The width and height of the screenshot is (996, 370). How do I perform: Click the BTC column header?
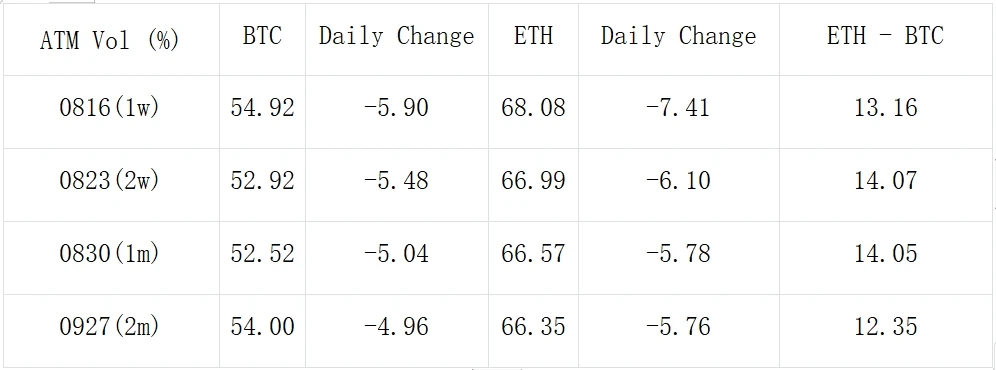[262, 40]
